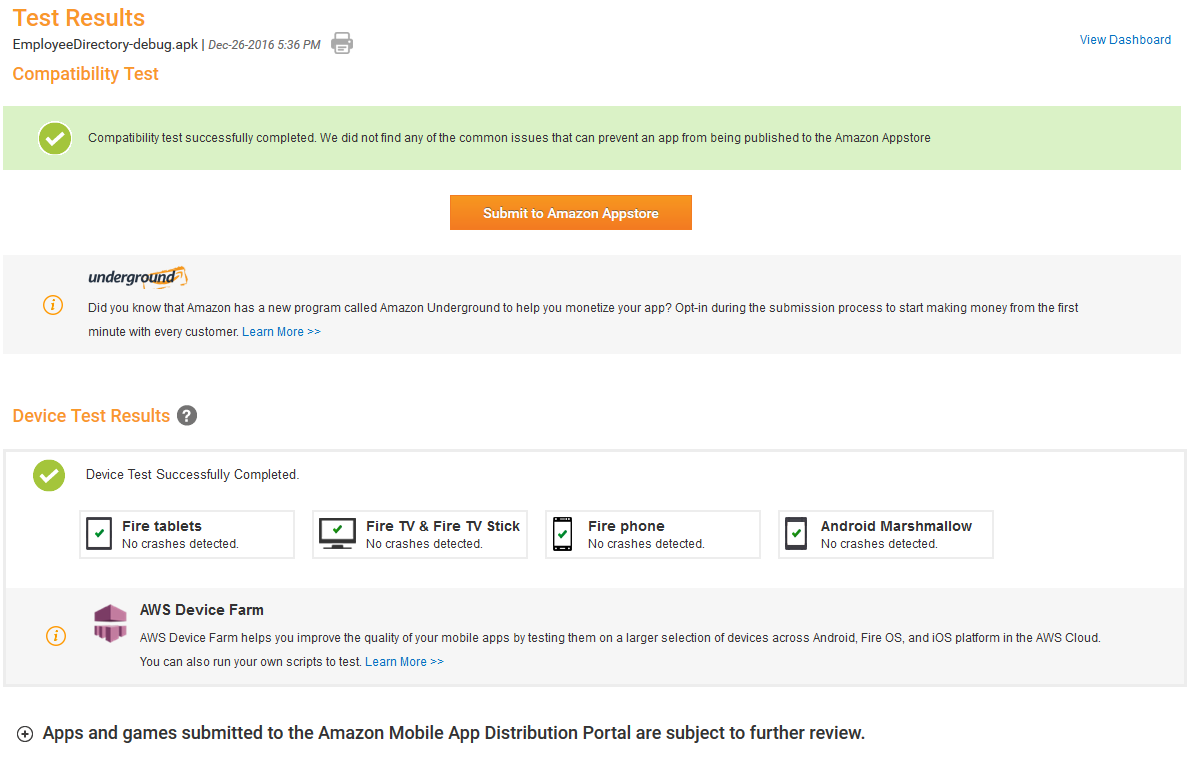The image size is (1188, 768).
Task: Click the info icon beside AWS Device Farm
Action: tap(56, 635)
